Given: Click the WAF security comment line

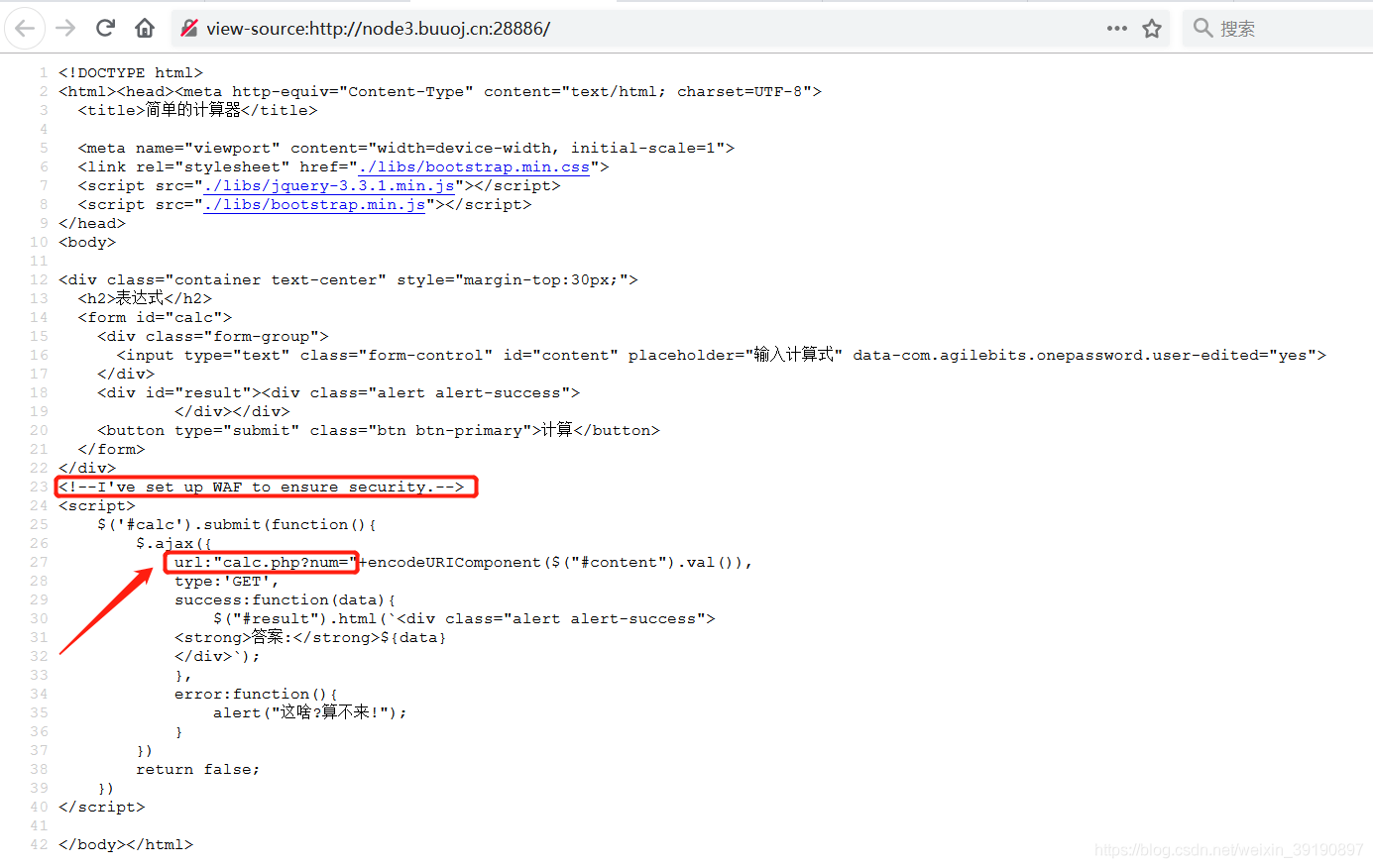Looking at the screenshot, I should (262, 487).
